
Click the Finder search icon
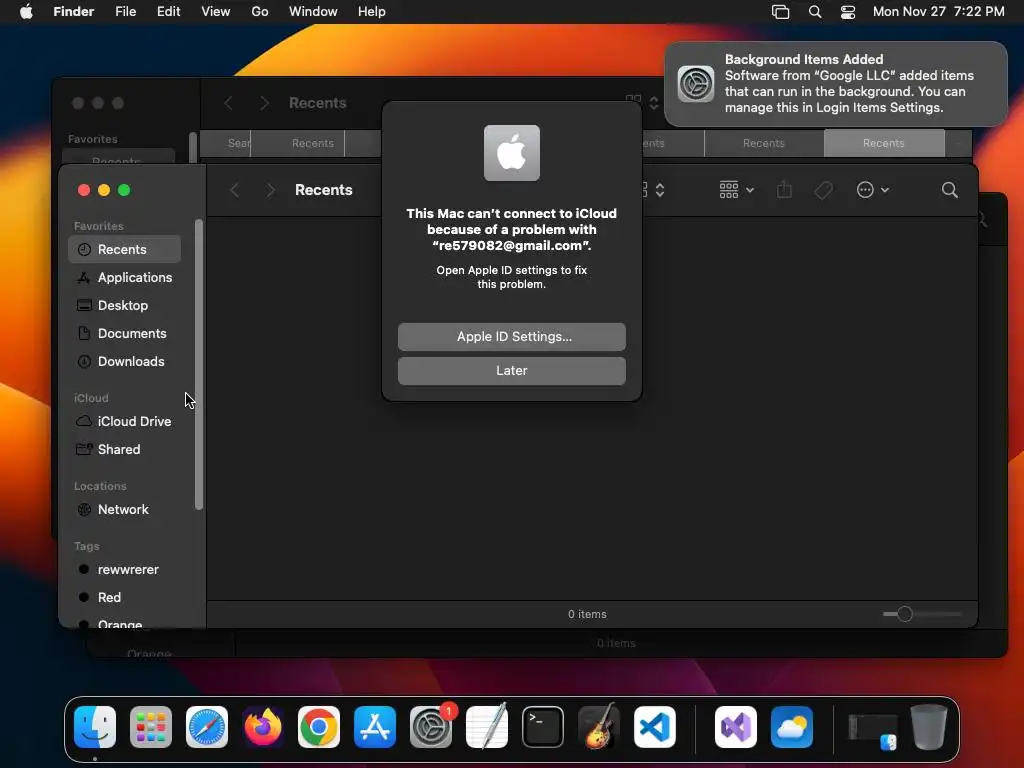[950, 190]
